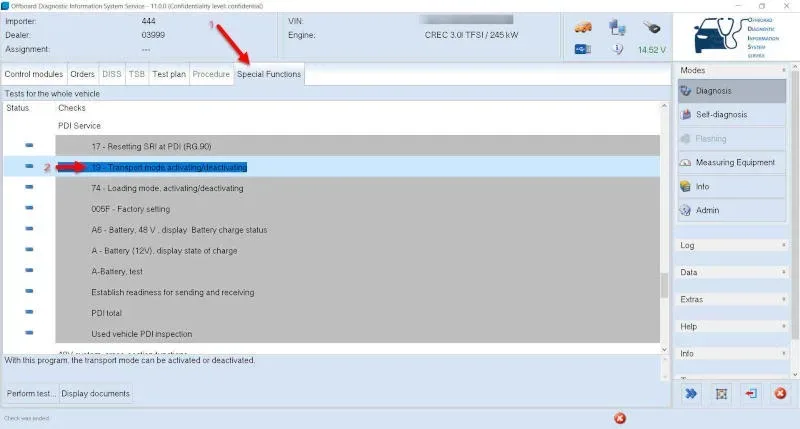Click status dash icon for A-Battery, test

coord(29,270)
